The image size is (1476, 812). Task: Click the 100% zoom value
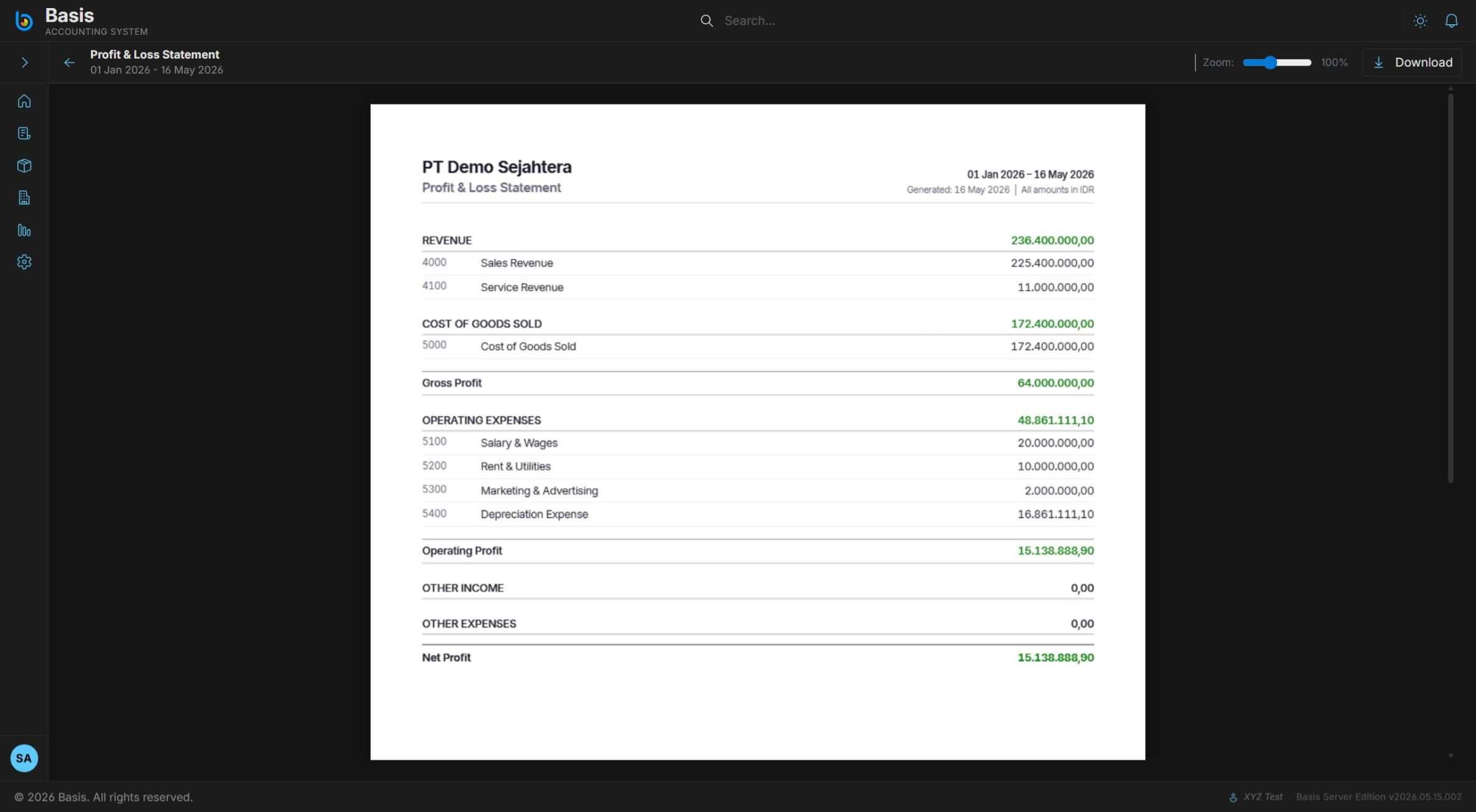(x=1334, y=62)
